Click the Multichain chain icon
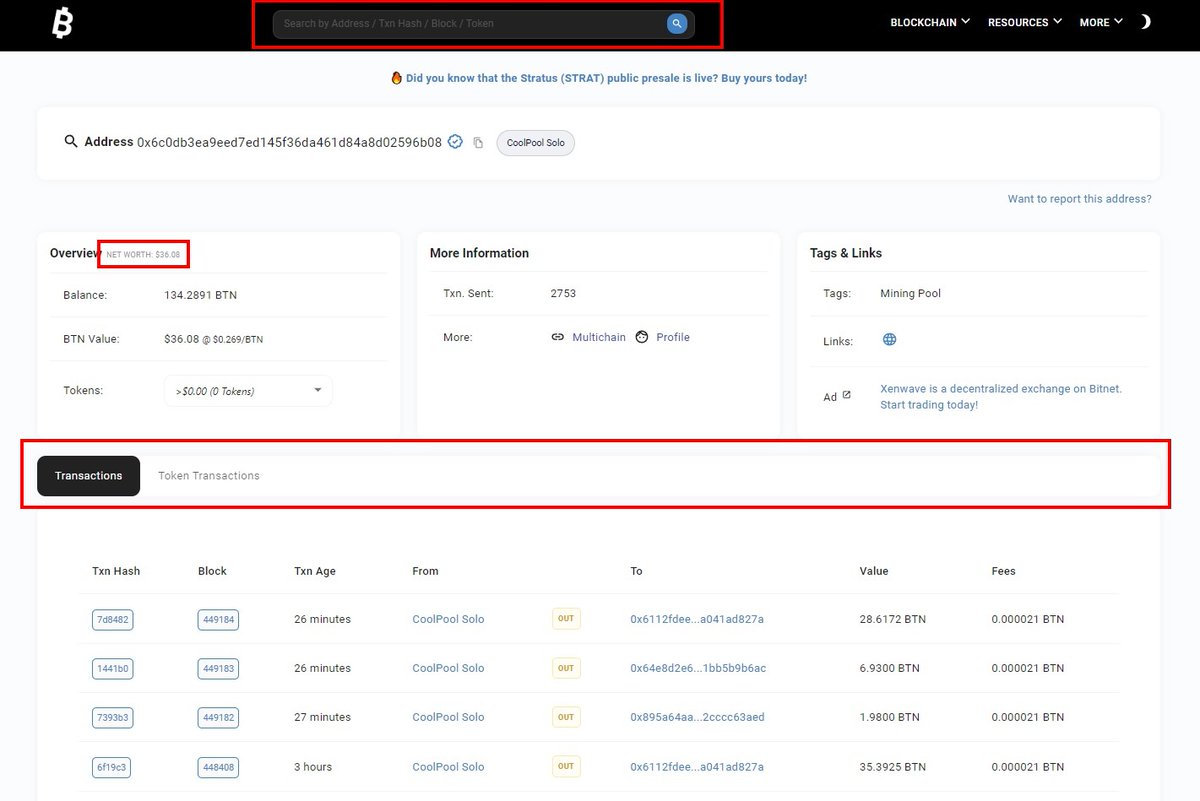The height and width of the screenshot is (801, 1200). tap(558, 337)
